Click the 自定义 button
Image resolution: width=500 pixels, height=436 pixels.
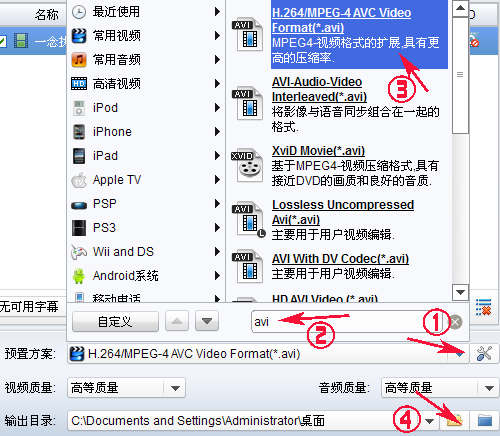[x=115, y=322]
